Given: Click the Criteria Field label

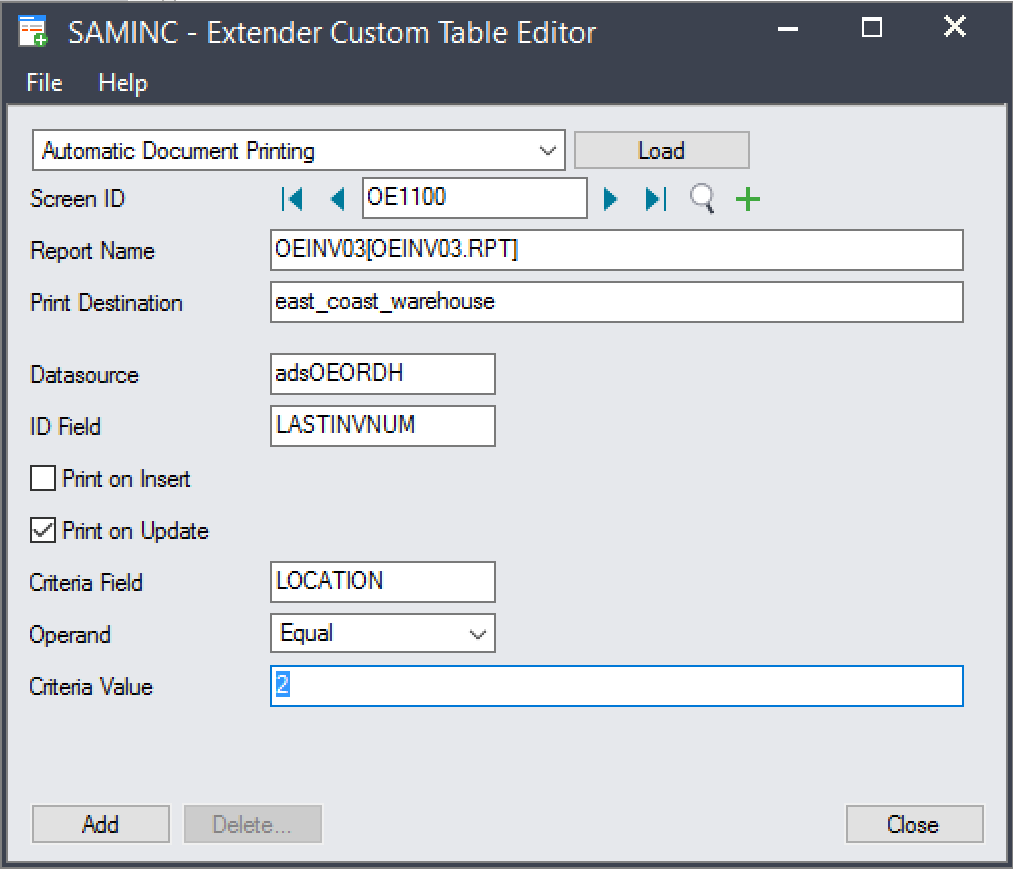Looking at the screenshot, I should point(86,583).
